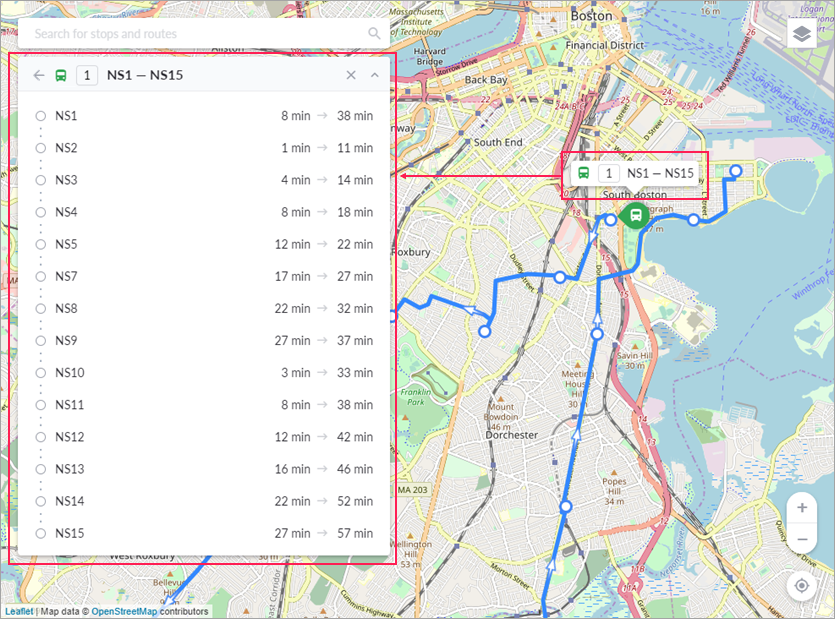Select stop NS10 in the list
This screenshot has height=619, width=835.
[204, 372]
